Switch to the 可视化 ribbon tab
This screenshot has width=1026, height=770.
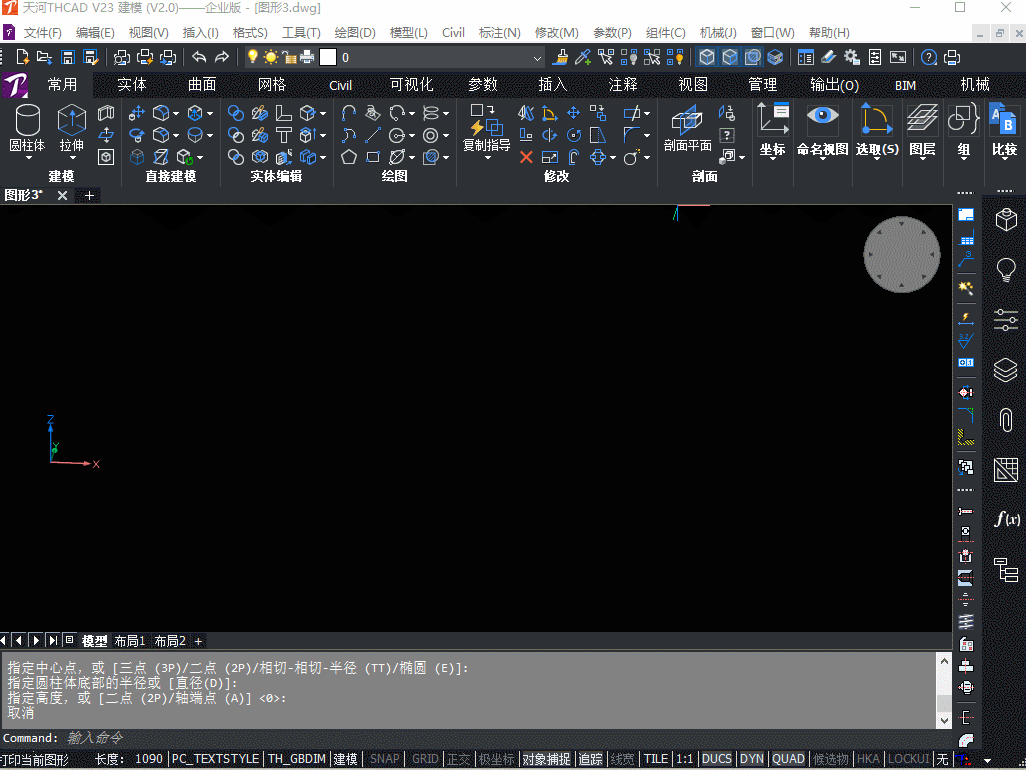(411, 85)
